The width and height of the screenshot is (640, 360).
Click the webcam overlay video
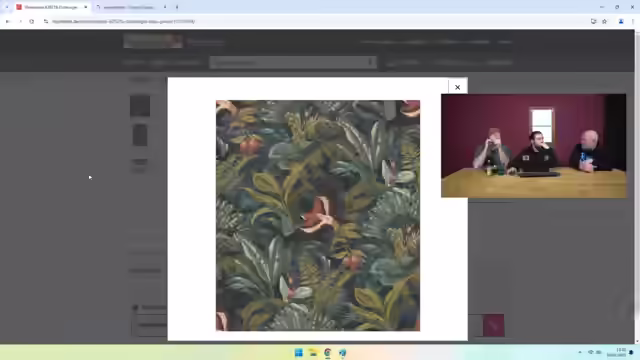533,146
